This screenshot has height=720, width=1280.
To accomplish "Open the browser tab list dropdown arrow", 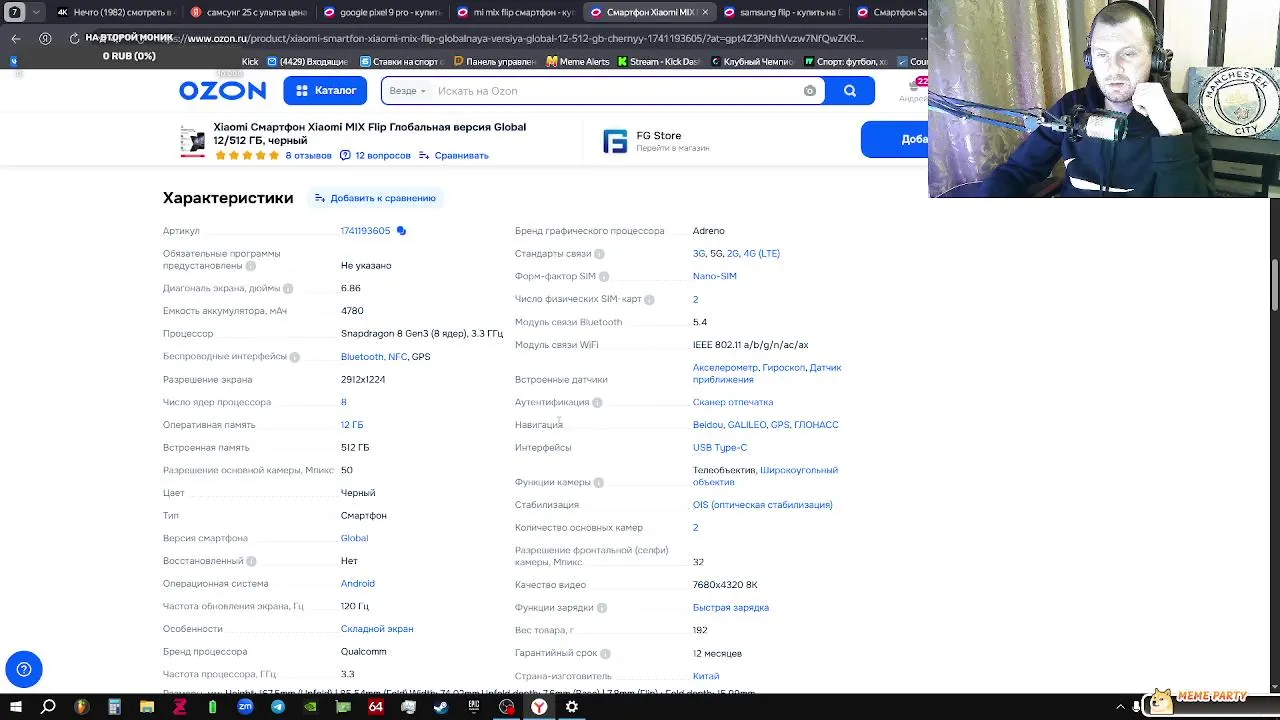I will click(x=37, y=12).
